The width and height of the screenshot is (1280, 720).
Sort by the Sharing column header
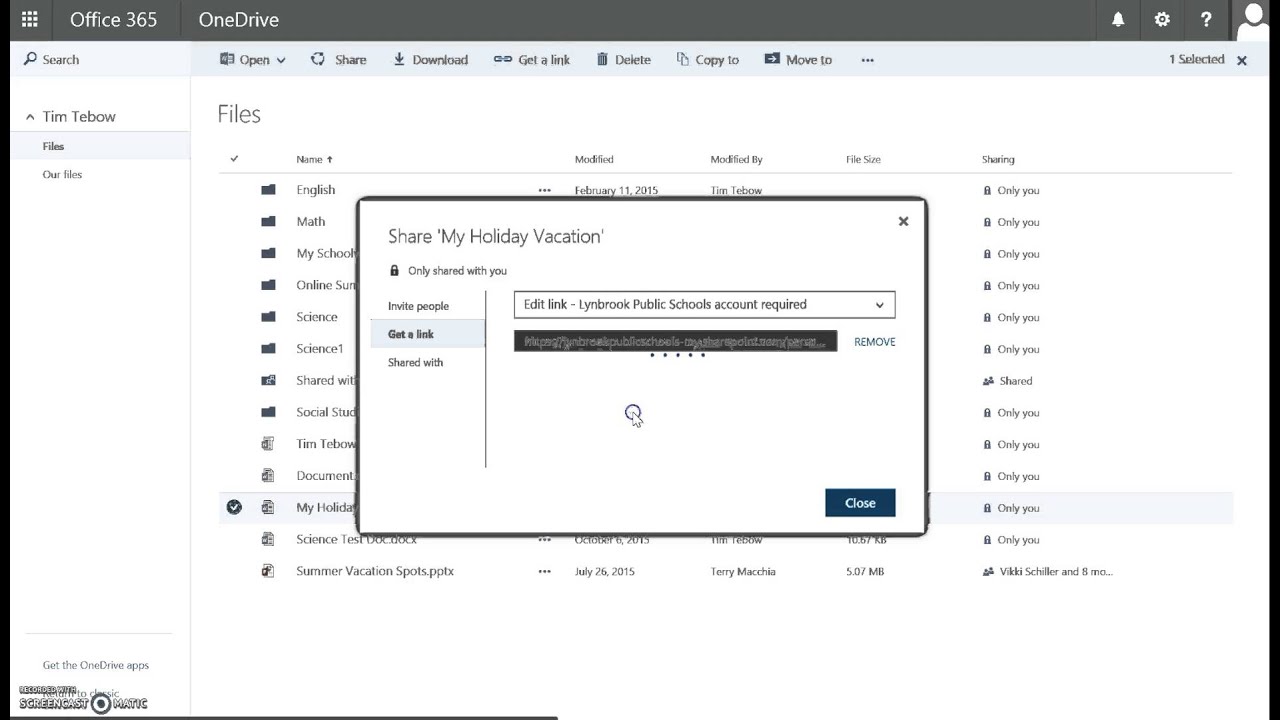tap(998, 159)
